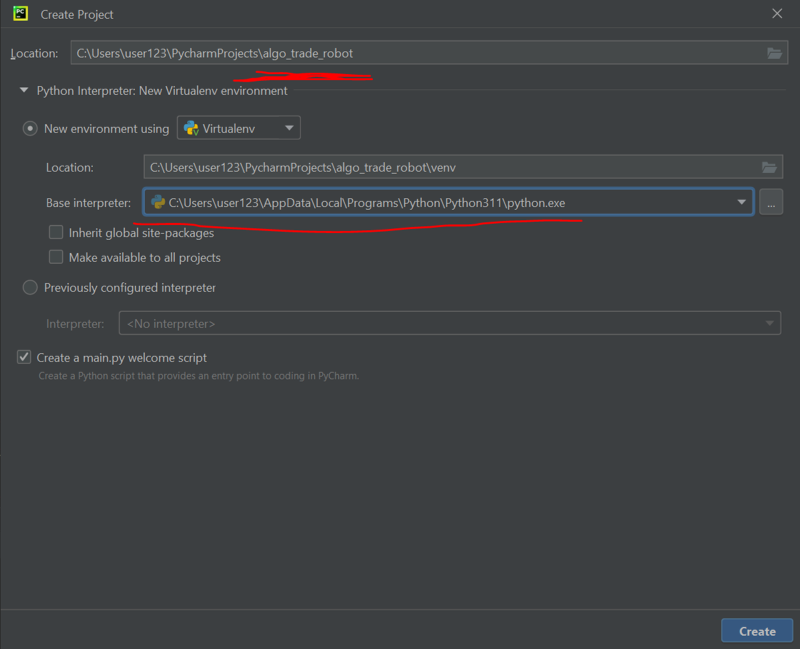
Task: Browse for venv location folder icon
Action: coord(769,167)
